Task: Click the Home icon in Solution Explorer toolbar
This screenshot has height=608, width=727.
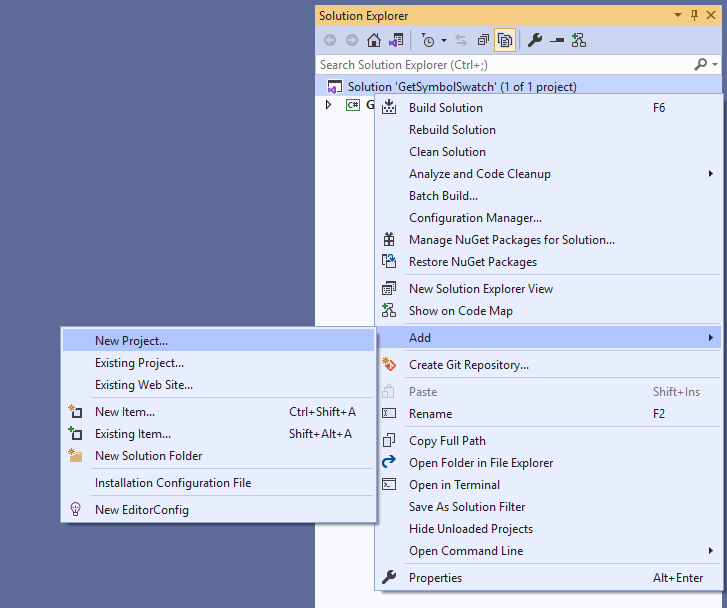Action: click(x=374, y=40)
